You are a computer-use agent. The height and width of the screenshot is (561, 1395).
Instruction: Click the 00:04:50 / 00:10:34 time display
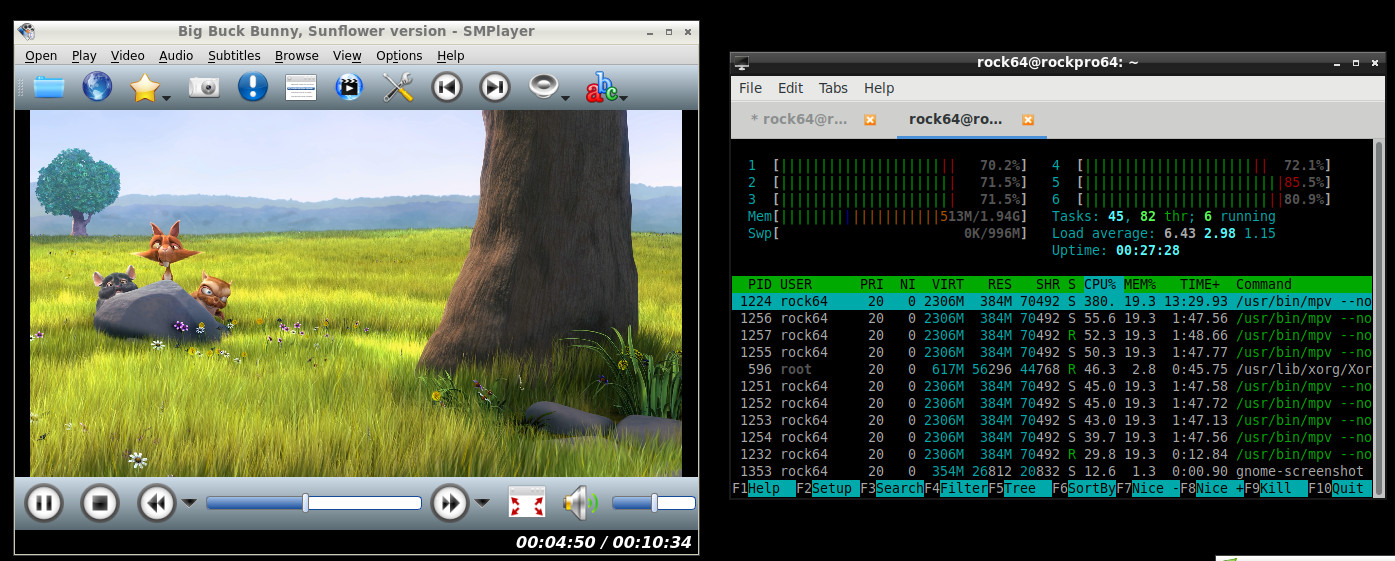tap(603, 542)
